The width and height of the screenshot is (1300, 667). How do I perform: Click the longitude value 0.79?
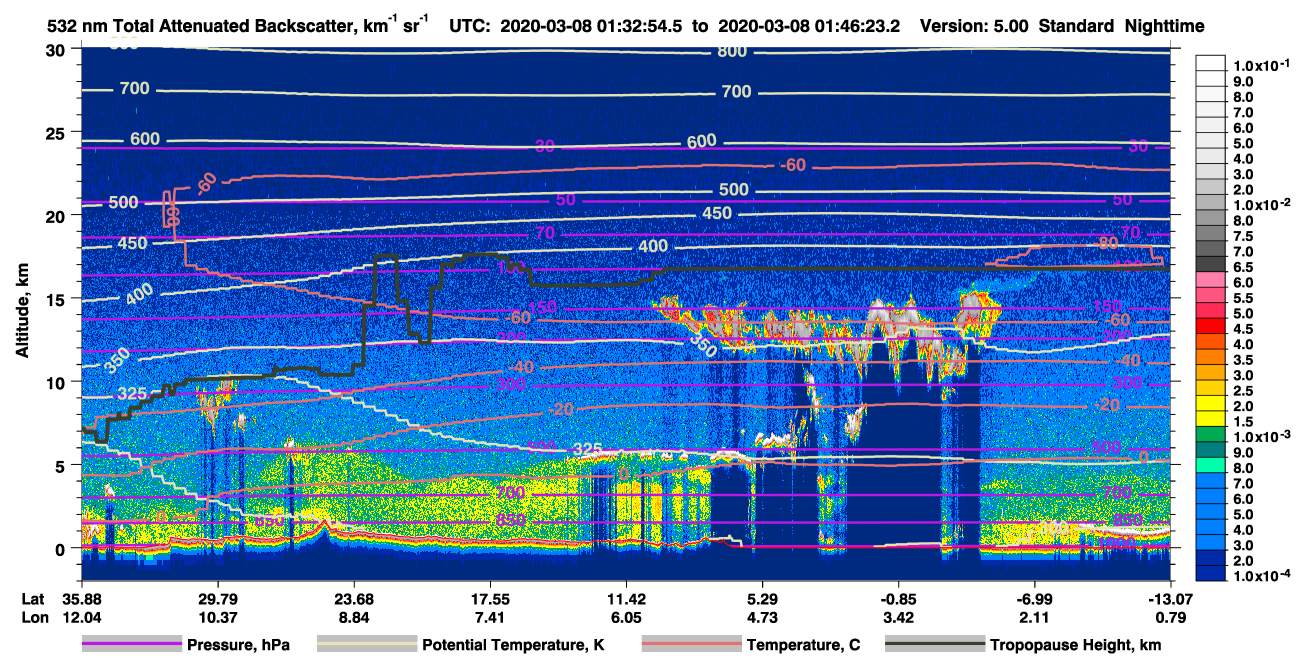(x=1170, y=617)
